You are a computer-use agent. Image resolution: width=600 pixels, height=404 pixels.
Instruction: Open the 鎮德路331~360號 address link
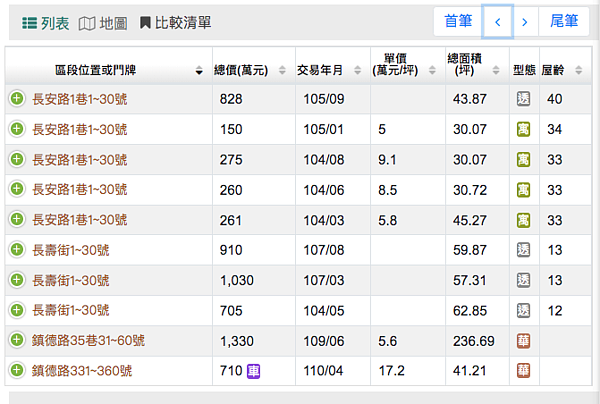click(x=82, y=371)
